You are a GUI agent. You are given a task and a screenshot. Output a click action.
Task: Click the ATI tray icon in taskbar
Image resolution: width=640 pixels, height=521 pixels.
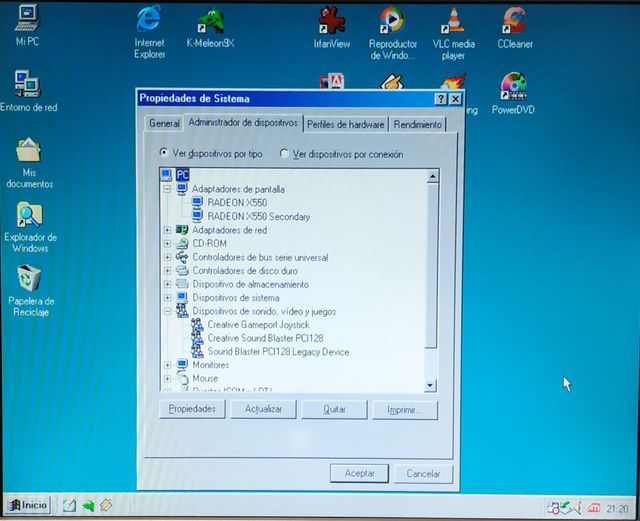[594, 508]
